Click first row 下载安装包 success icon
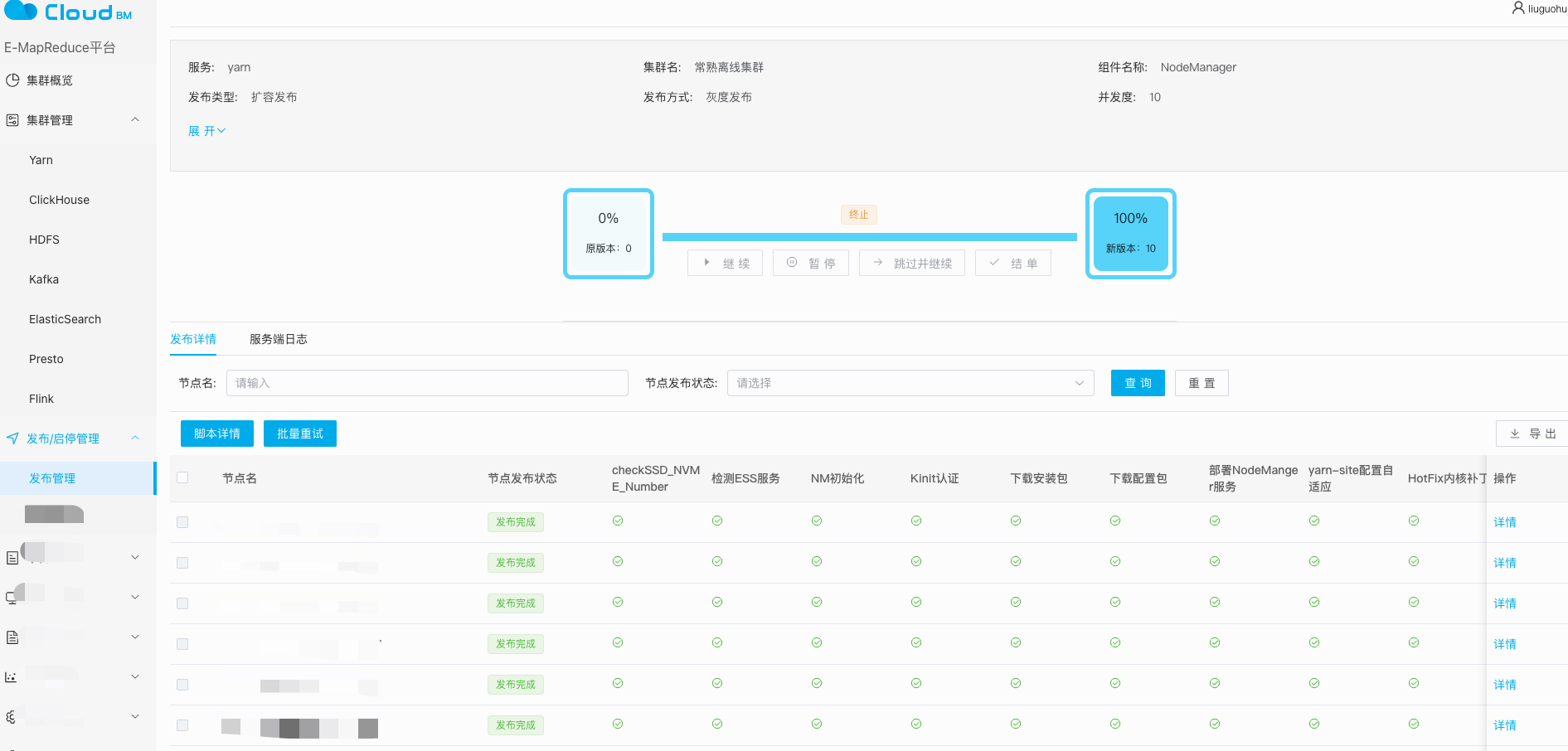This screenshot has height=751, width=1568. [x=1016, y=521]
